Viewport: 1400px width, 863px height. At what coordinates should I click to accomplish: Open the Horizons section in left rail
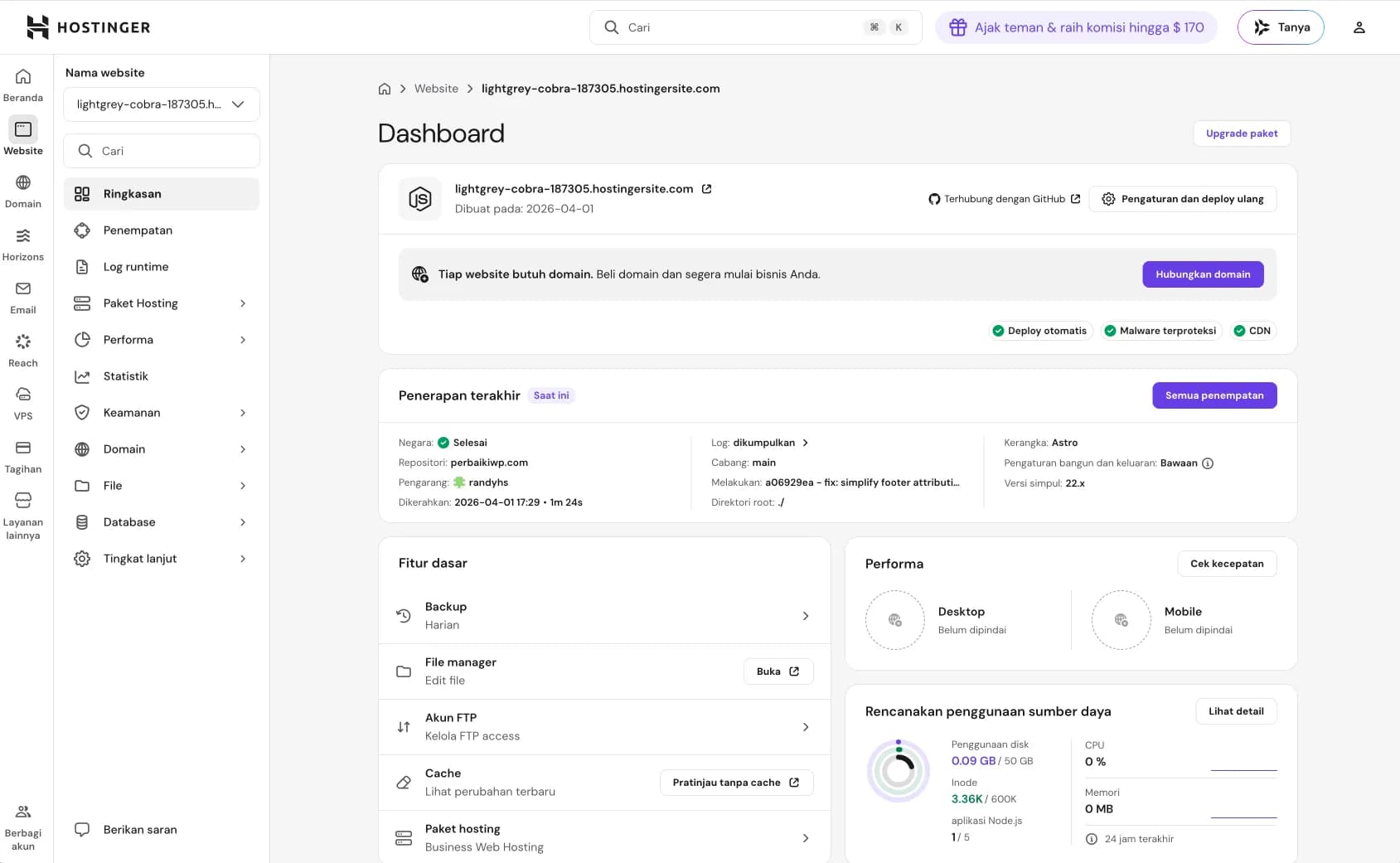(x=23, y=245)
